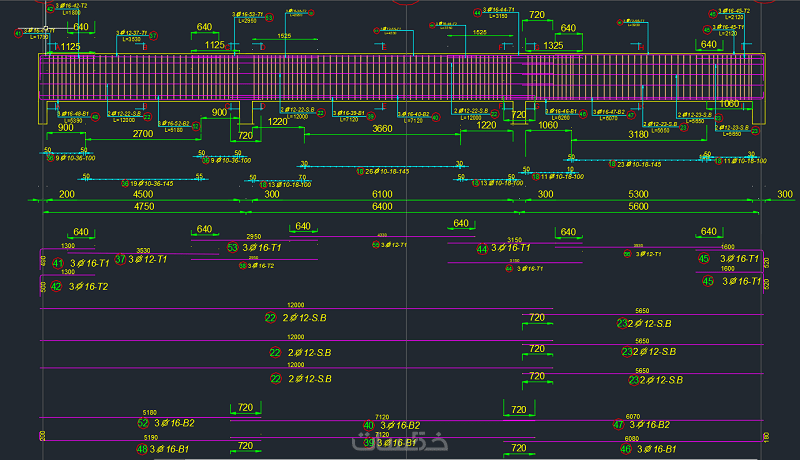Viewport: 800px width, 460px height.
Task: Select the "2700" dimension under the left span
Action: coord(143,134)
